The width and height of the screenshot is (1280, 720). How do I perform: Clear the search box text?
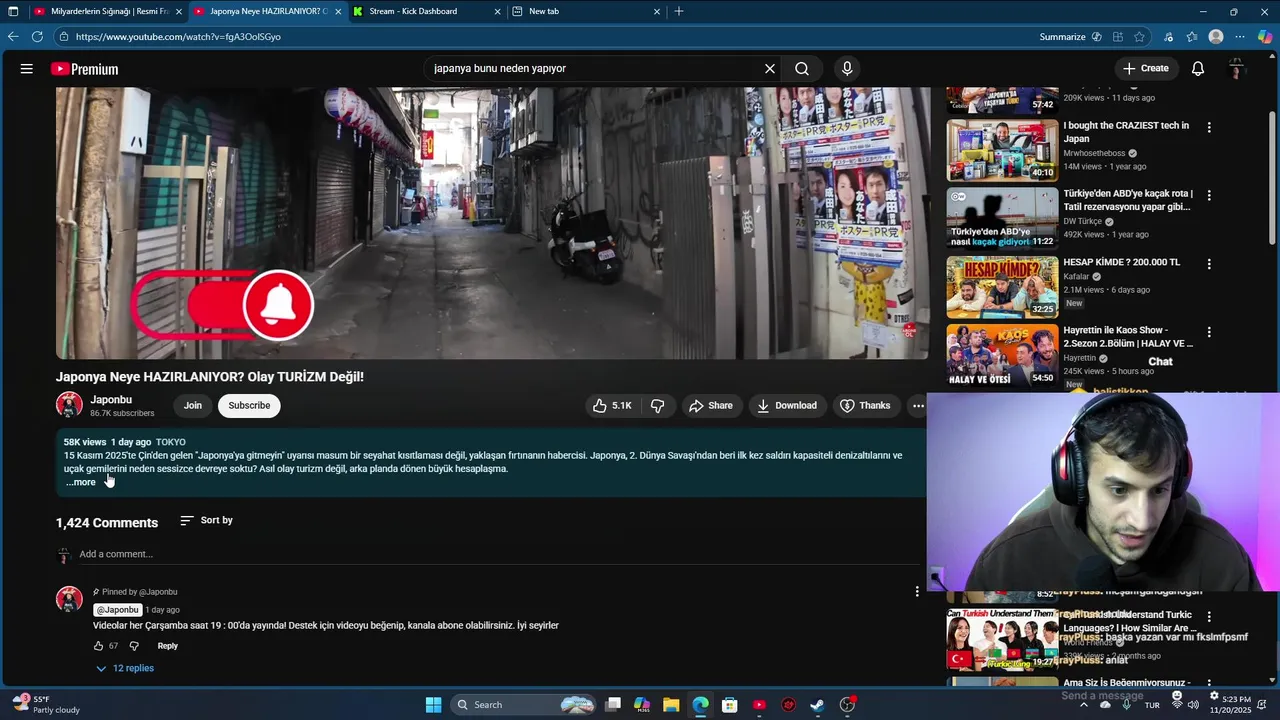point(770,69)
